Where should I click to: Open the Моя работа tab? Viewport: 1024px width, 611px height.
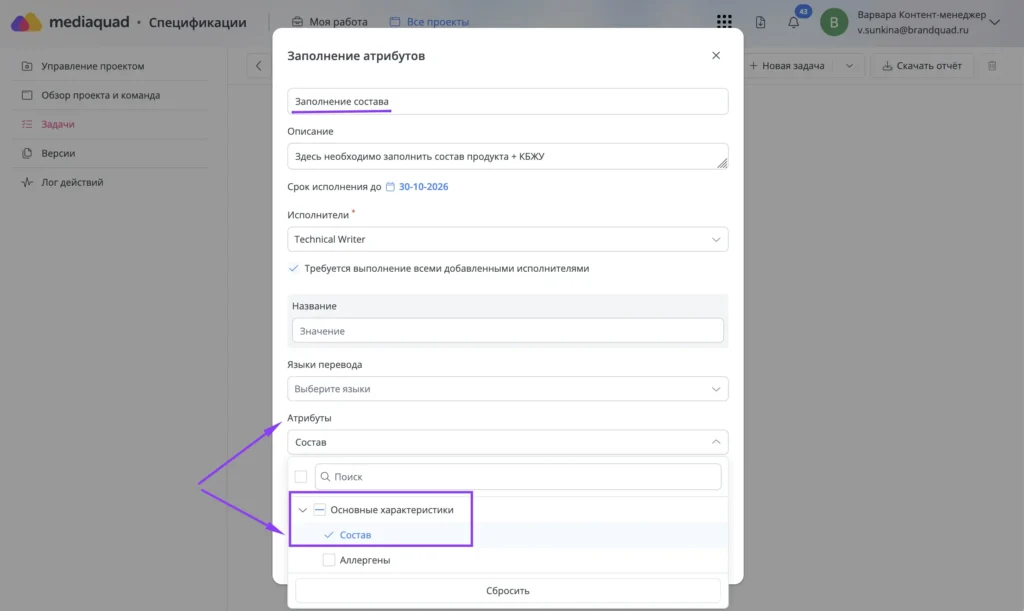(330, 22)
